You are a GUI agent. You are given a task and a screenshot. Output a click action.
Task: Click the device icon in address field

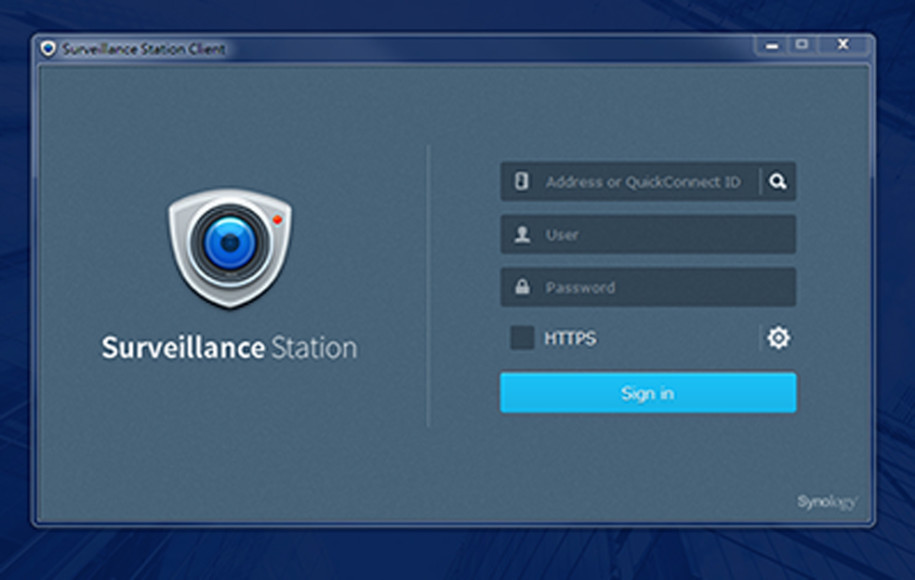click(522, 181)
